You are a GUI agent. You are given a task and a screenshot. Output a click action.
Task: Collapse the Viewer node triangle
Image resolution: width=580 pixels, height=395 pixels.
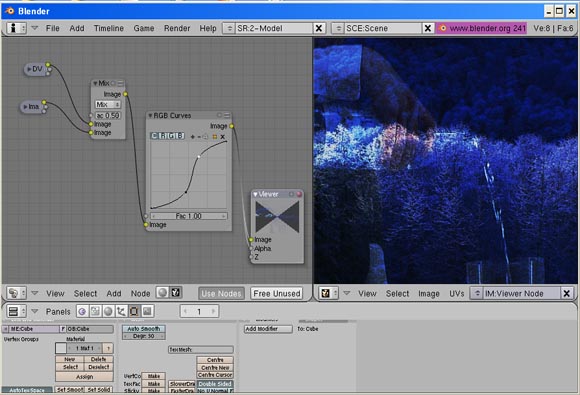coord(255,194)
